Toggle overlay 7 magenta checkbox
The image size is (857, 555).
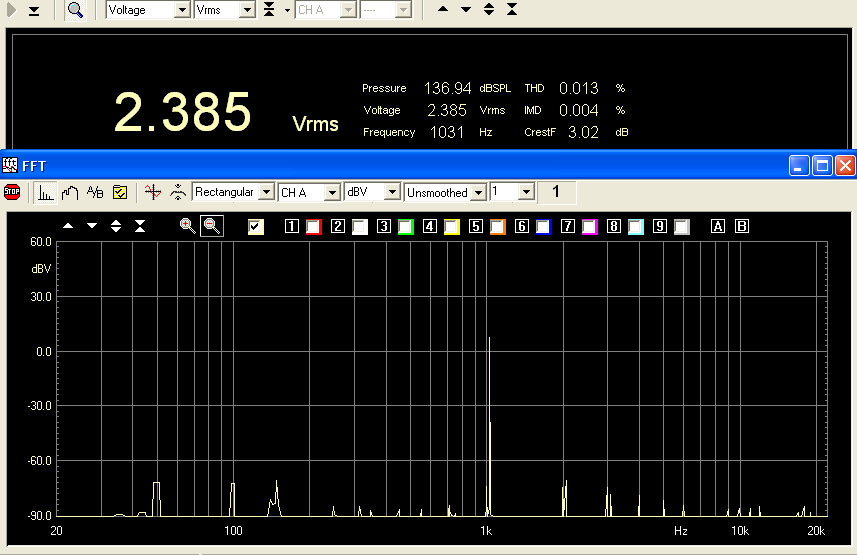point(589,227)
